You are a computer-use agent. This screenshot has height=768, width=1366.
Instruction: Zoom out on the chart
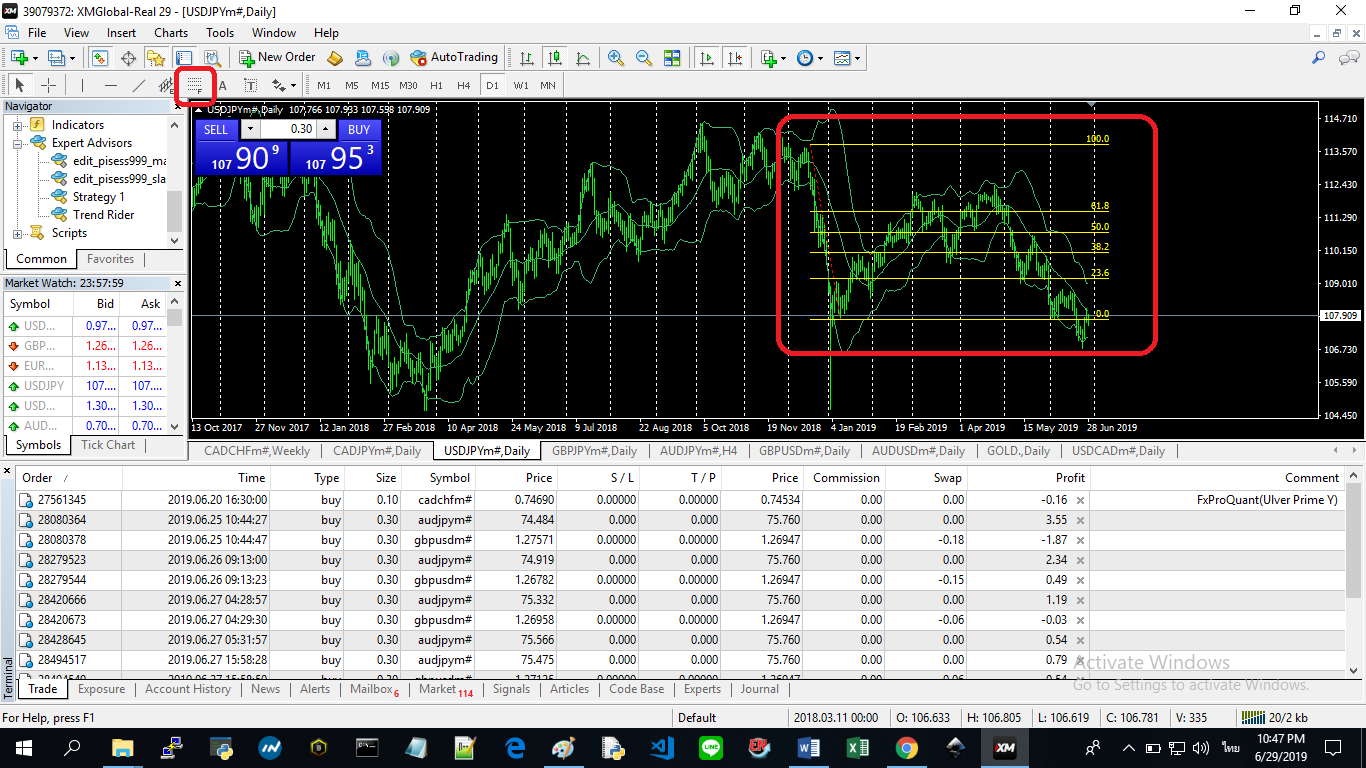(644, 58)
